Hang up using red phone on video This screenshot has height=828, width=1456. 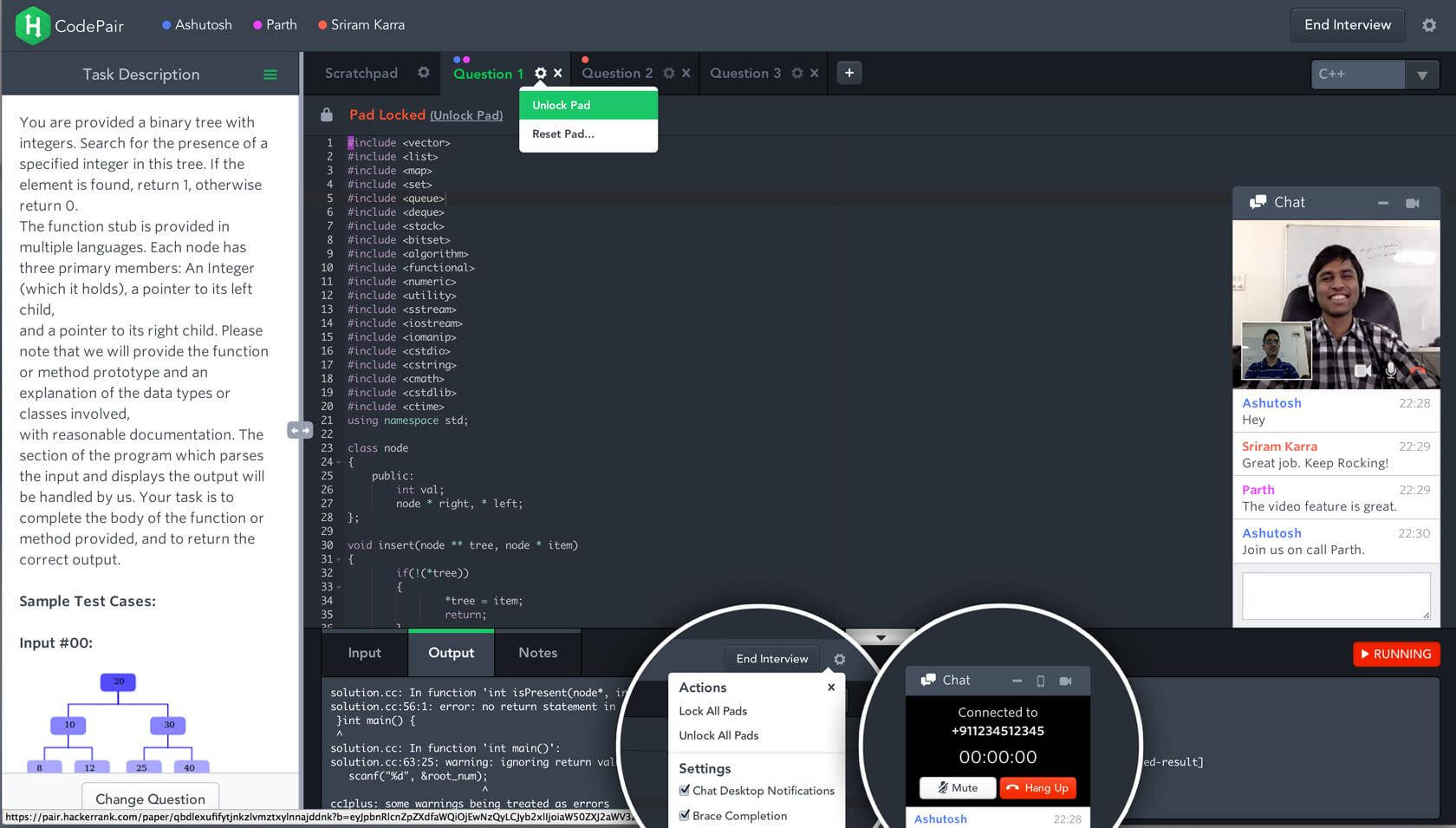point(1419,371)
